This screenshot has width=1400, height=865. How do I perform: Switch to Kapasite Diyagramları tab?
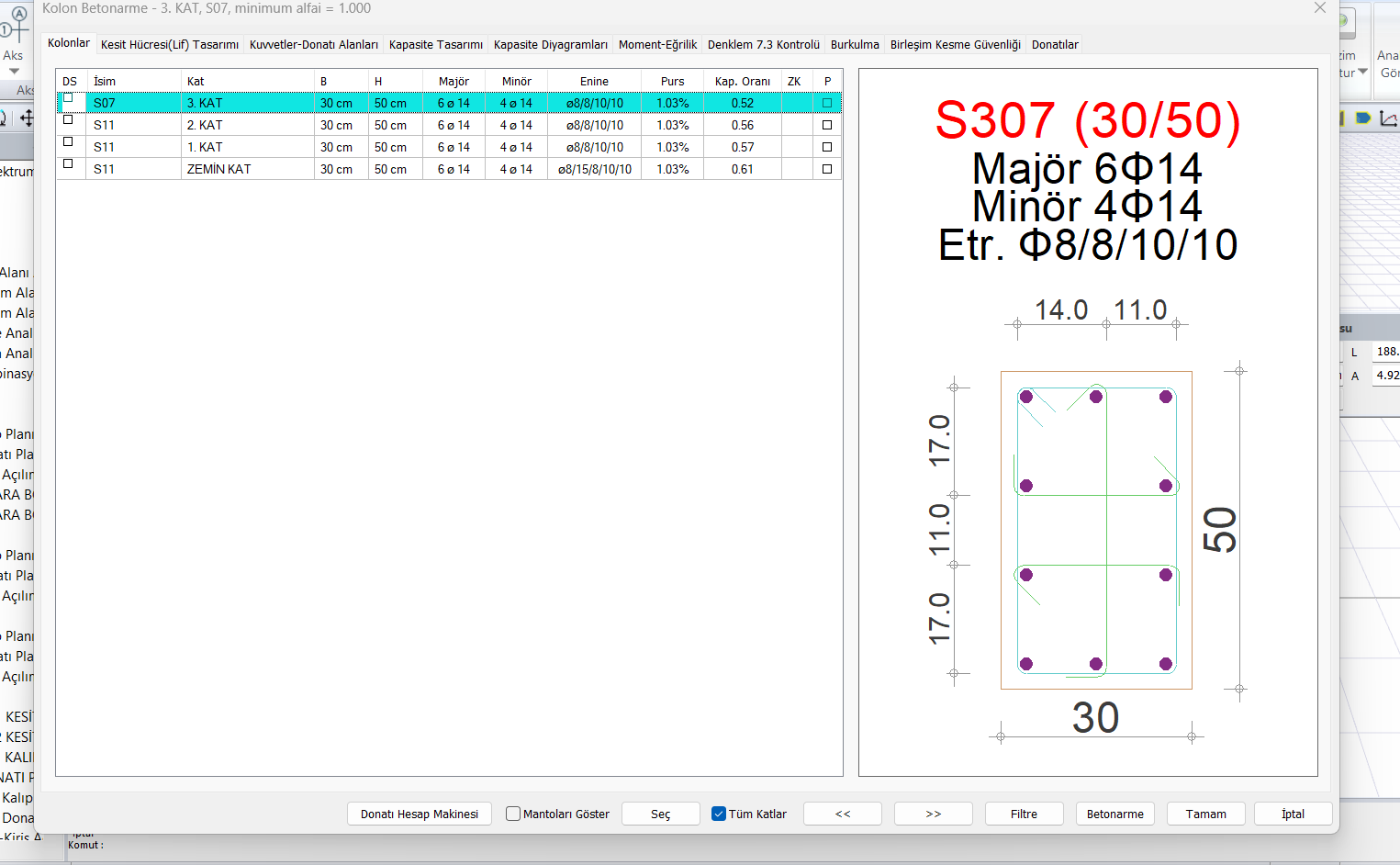pos(551,44)
